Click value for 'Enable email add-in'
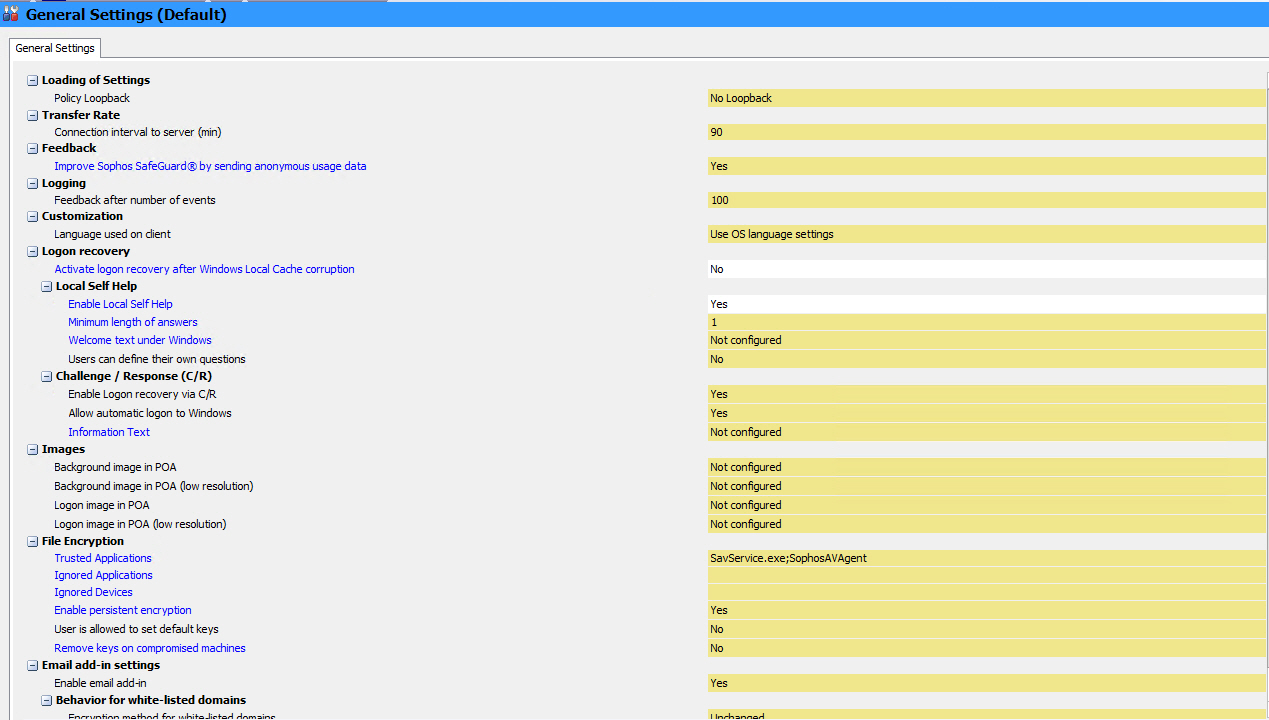The width and height of the screenshot is (1269, 720). [986, 683]
